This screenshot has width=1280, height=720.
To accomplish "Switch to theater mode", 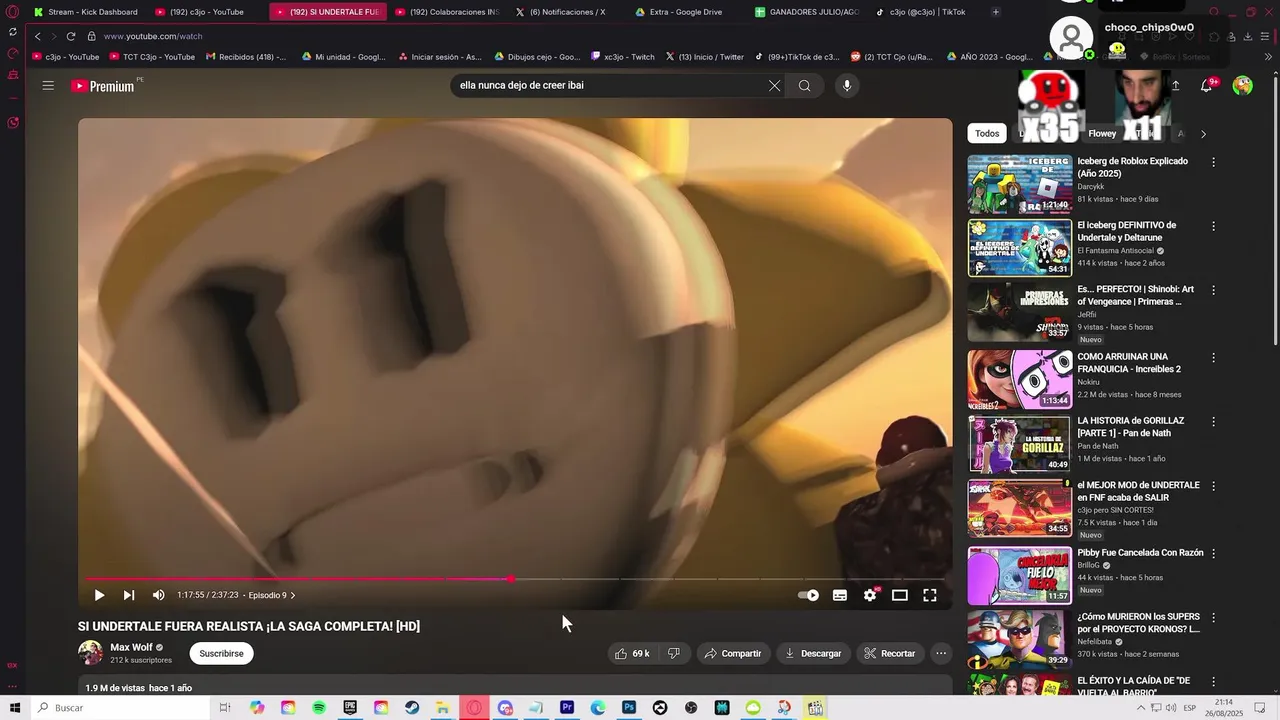I will pyautogui.click(x=900, y=595).
